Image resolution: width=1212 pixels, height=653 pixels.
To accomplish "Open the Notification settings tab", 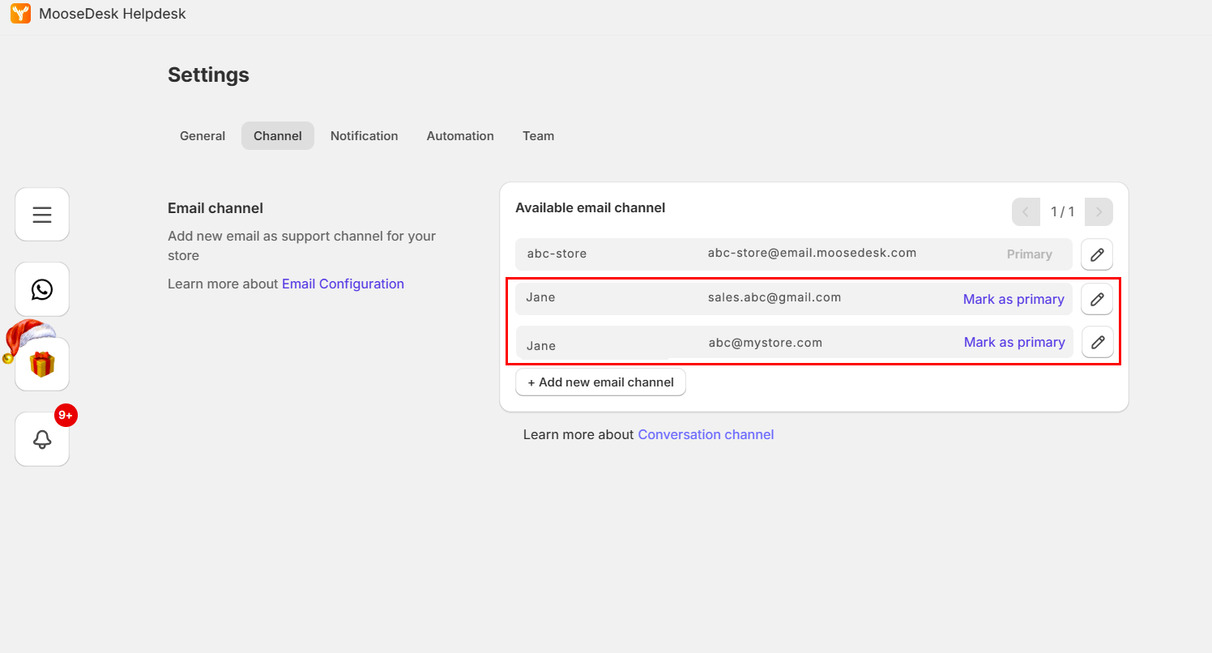I will (364, 135).
